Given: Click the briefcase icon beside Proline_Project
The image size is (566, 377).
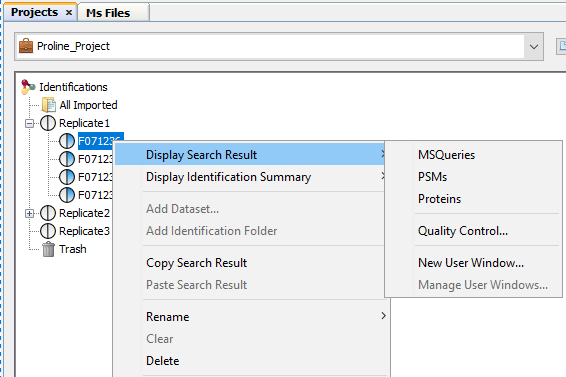Looking at the screenshot, I should pyautogui.click(x=26, y=46).
